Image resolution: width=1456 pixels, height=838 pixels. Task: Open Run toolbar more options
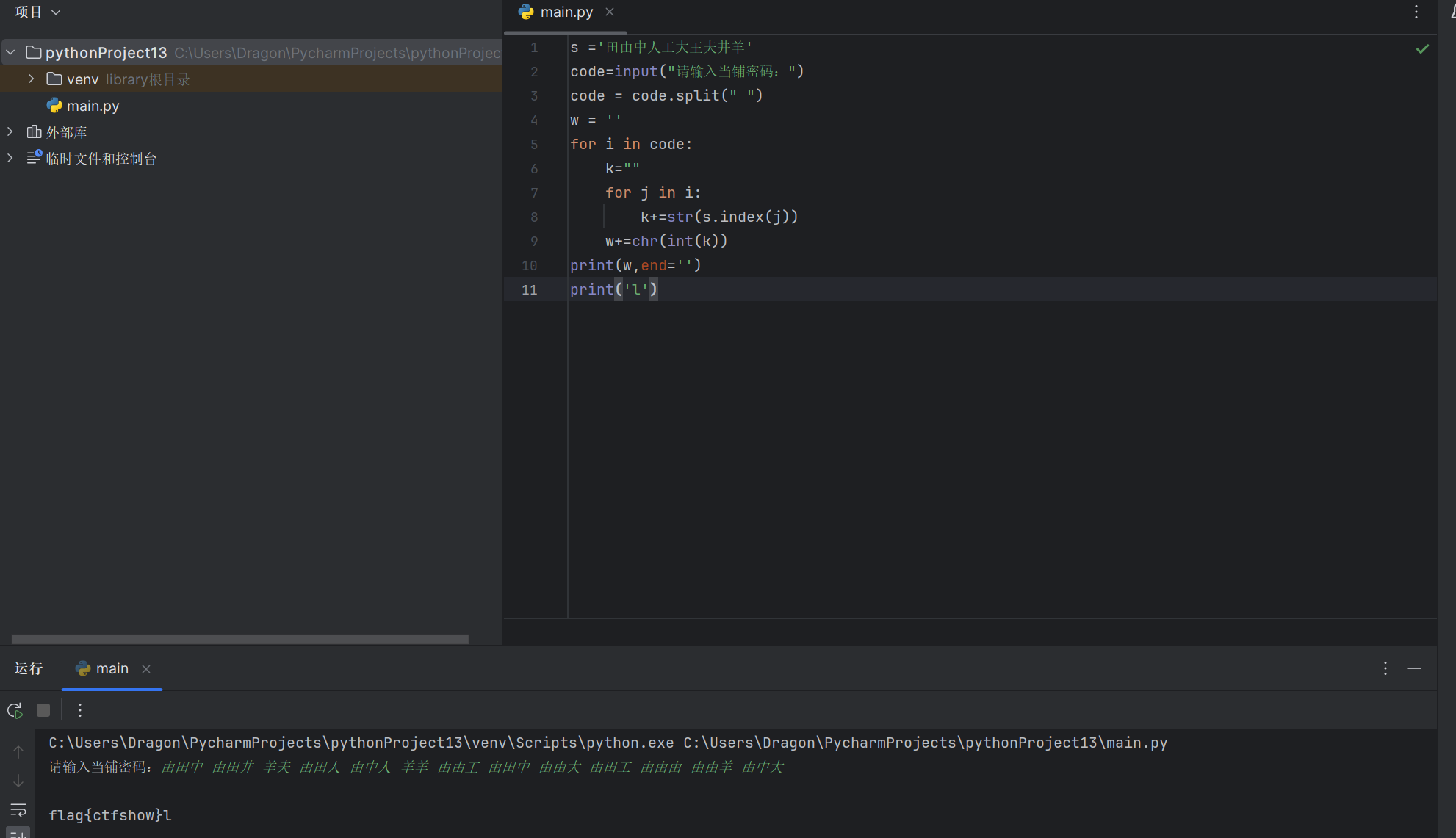click(x=80, y=710)
